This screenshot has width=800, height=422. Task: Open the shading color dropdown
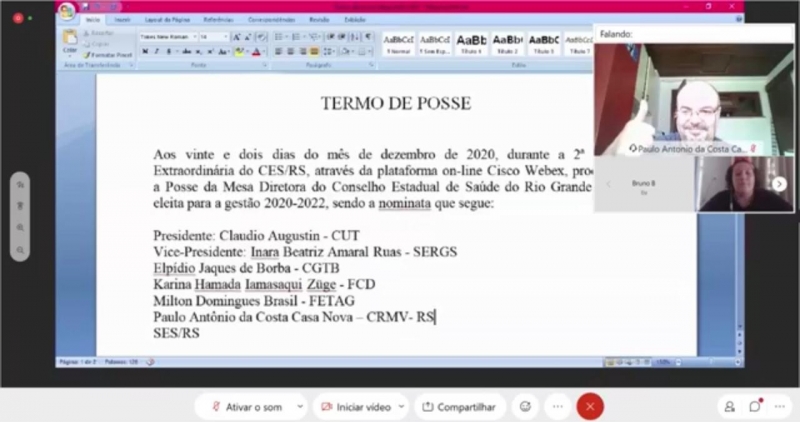(347, 52)
